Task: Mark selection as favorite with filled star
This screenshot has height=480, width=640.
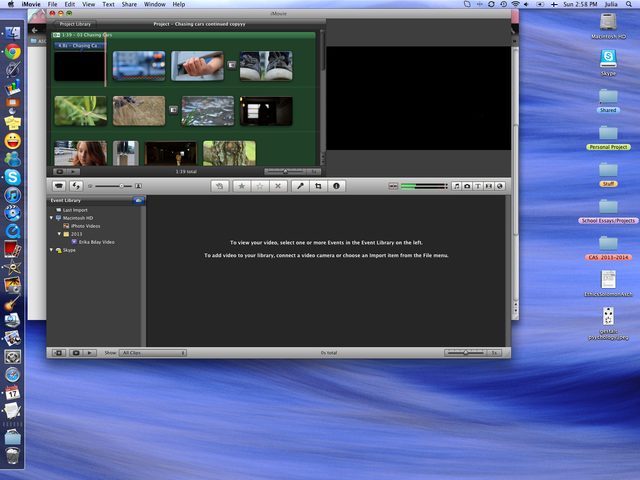Action: (242, 186)
